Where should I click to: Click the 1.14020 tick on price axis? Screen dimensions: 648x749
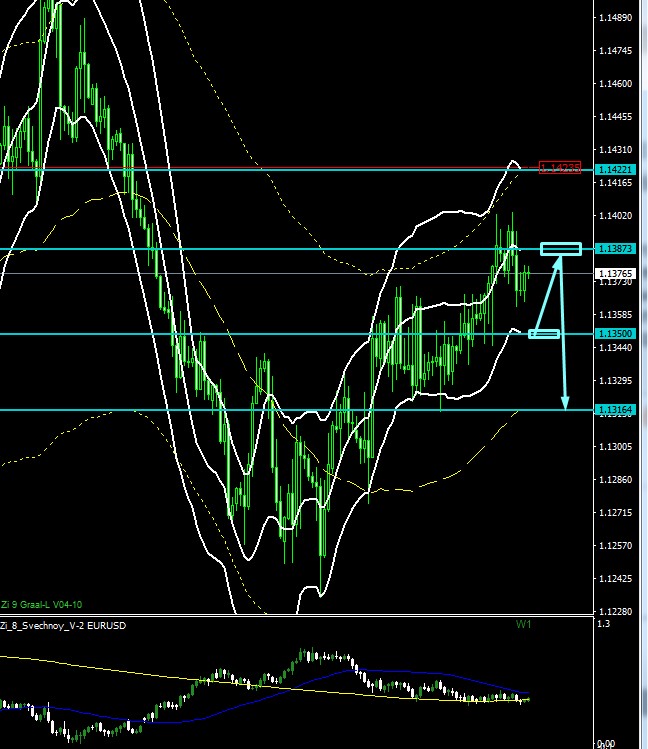pyautogui.click(x=615, y=215)
